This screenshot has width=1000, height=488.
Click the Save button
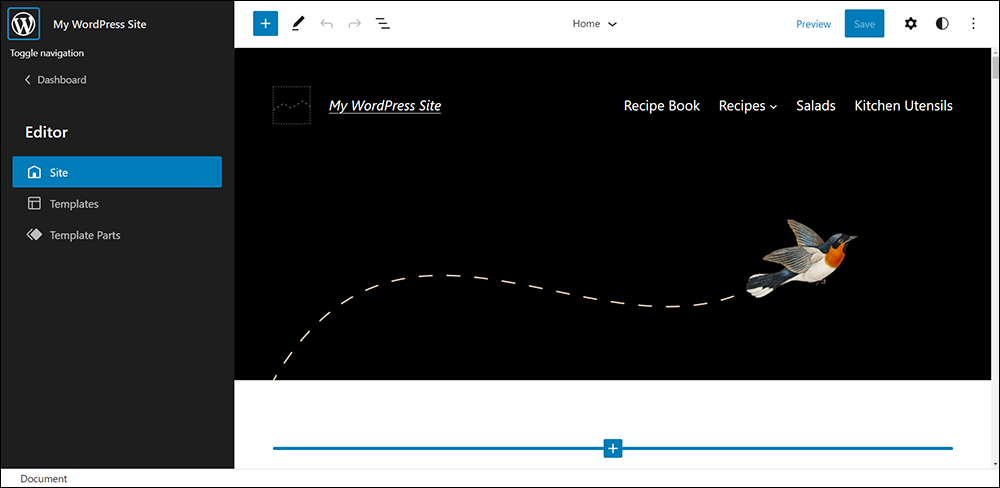(864, 24)
